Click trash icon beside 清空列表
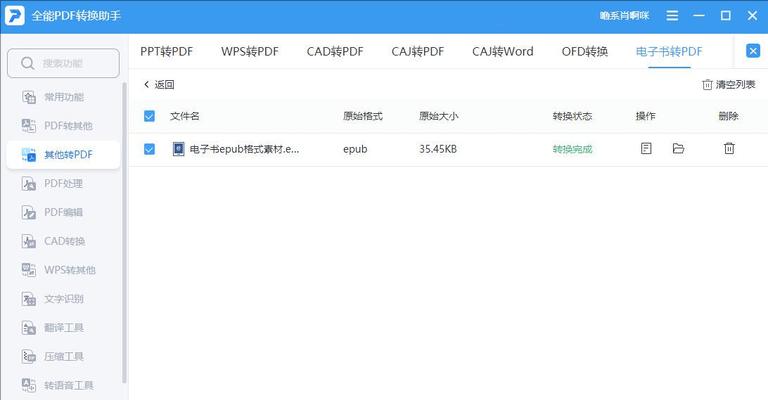The image size is (768, 400). coord(707,85)
